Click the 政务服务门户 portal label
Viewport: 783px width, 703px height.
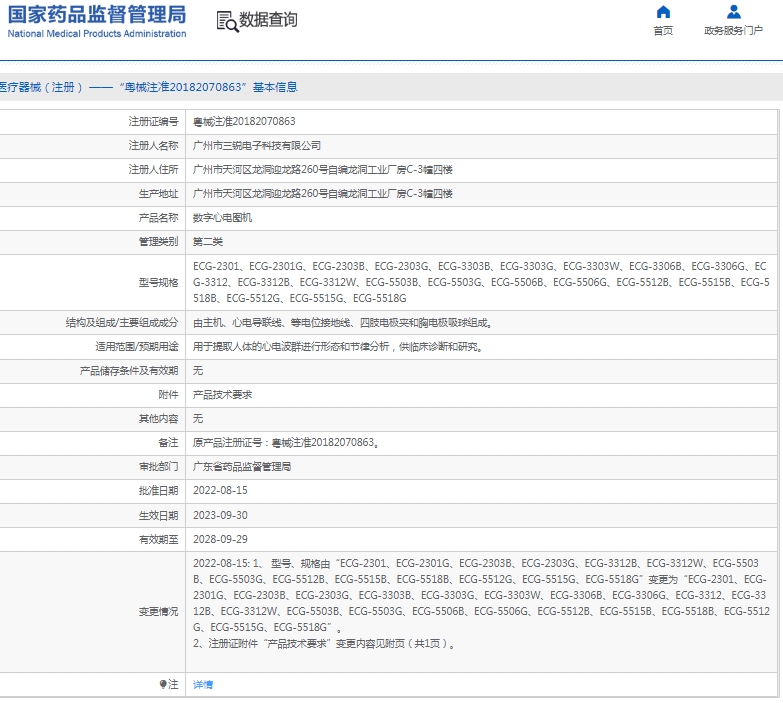(x=734, y=30)
